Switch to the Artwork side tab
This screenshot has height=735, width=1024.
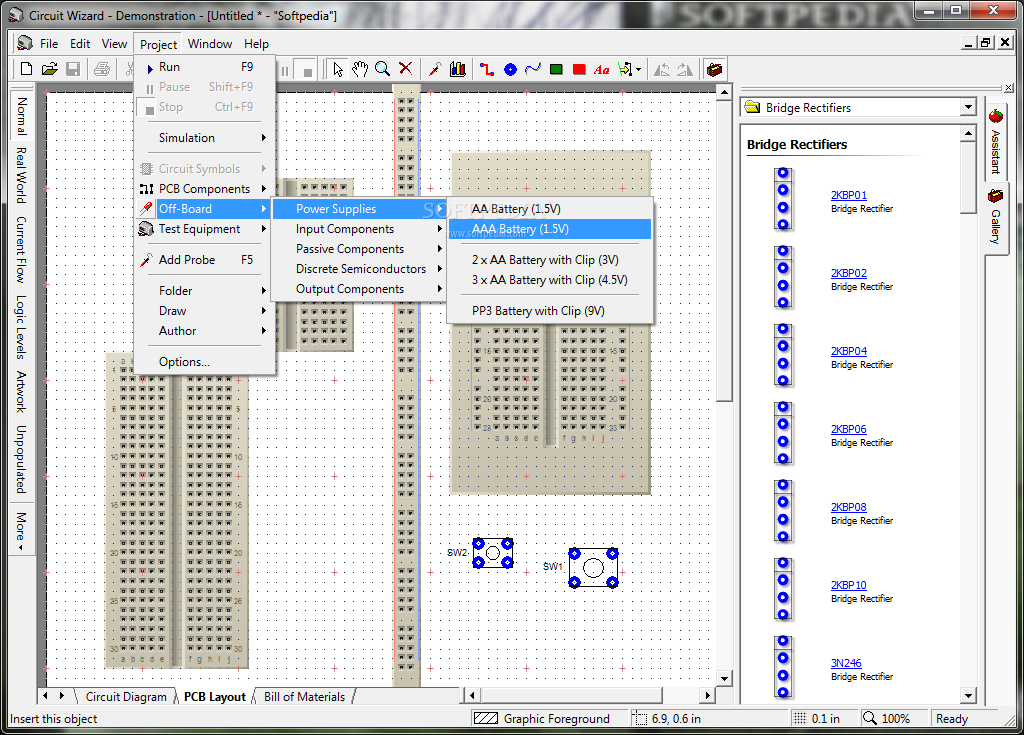click(21, 391)
